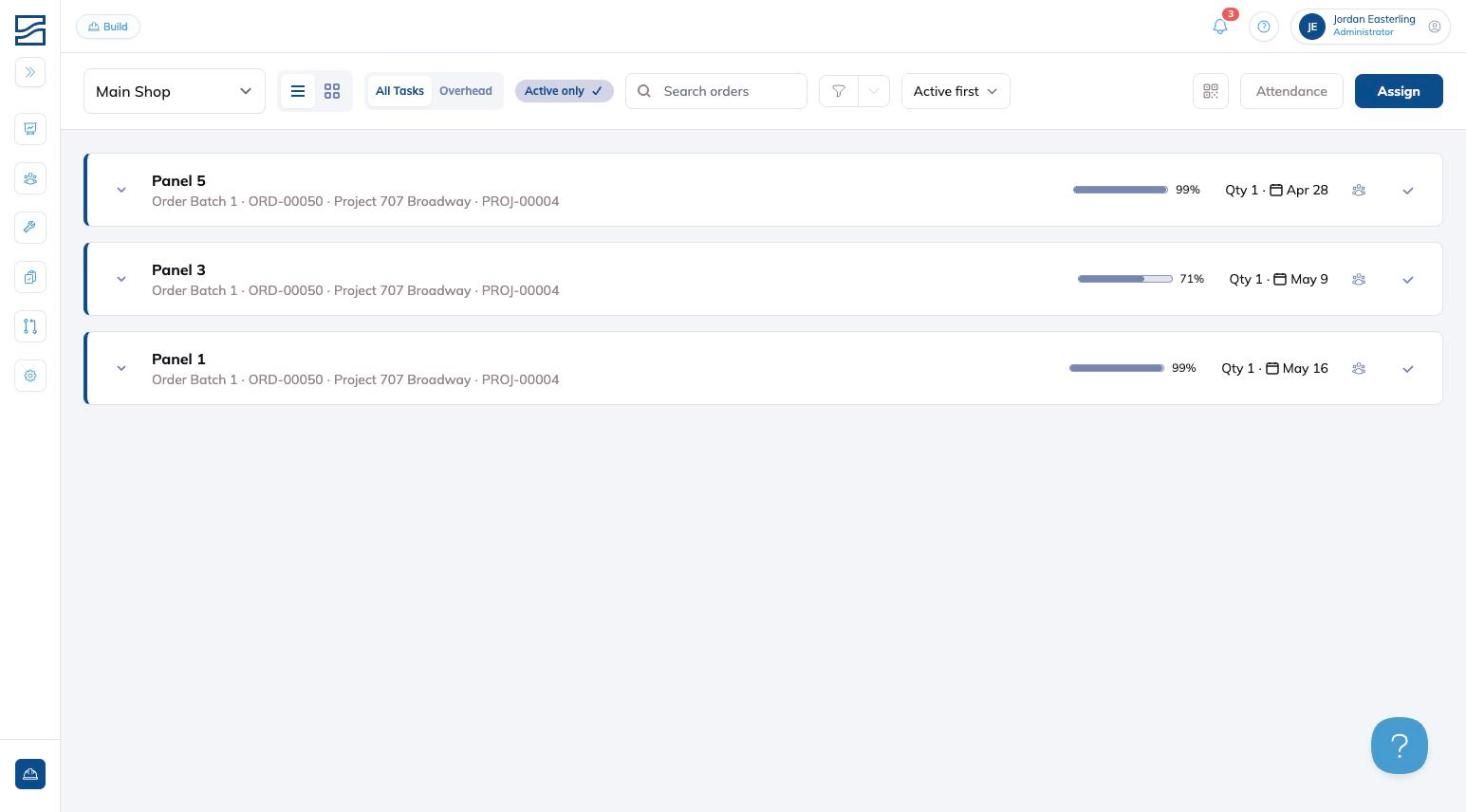Image resolution: width=1466 pixels, height=812 pixels.
Task: Expand the sidebar with double-arrow icon
Action: (x=30, y=72)
